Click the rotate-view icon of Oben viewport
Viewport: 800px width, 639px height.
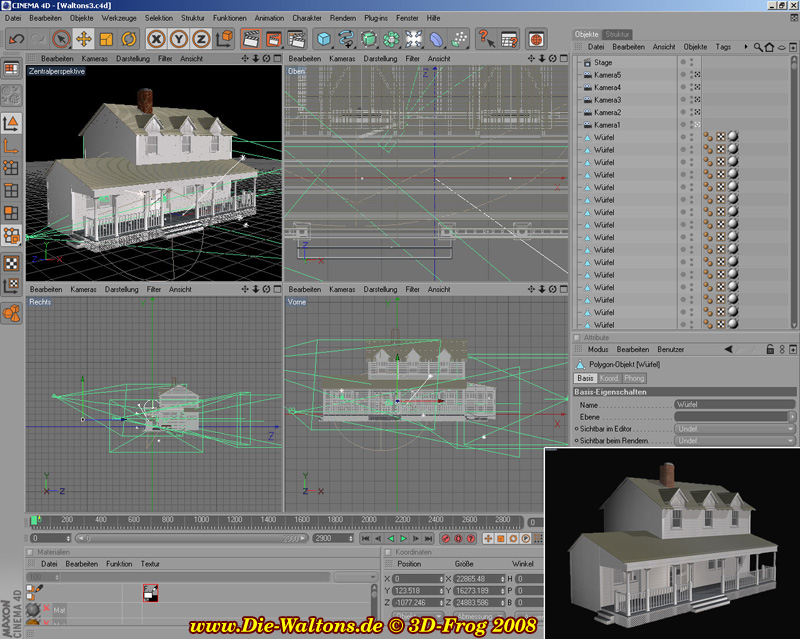pos(553,59)
